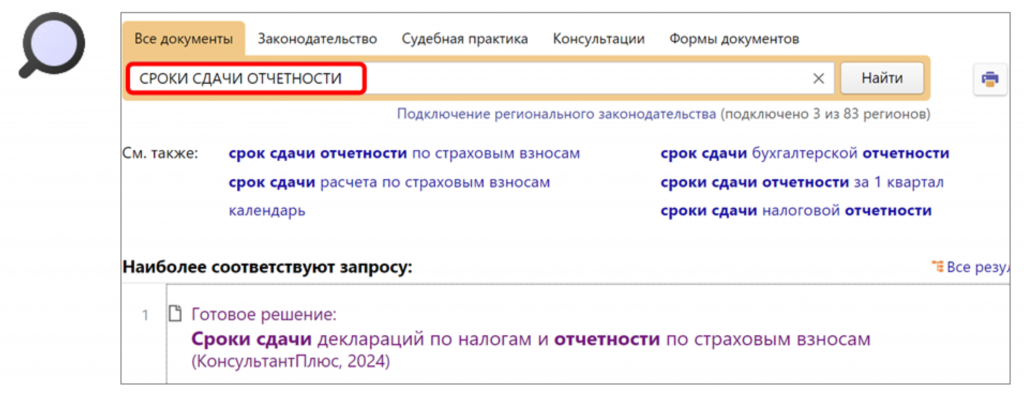This screenshot has width=1024, height=393.
Task: Click the (подключено 3 из 83 регионов) text
Action: coord(825,114)
